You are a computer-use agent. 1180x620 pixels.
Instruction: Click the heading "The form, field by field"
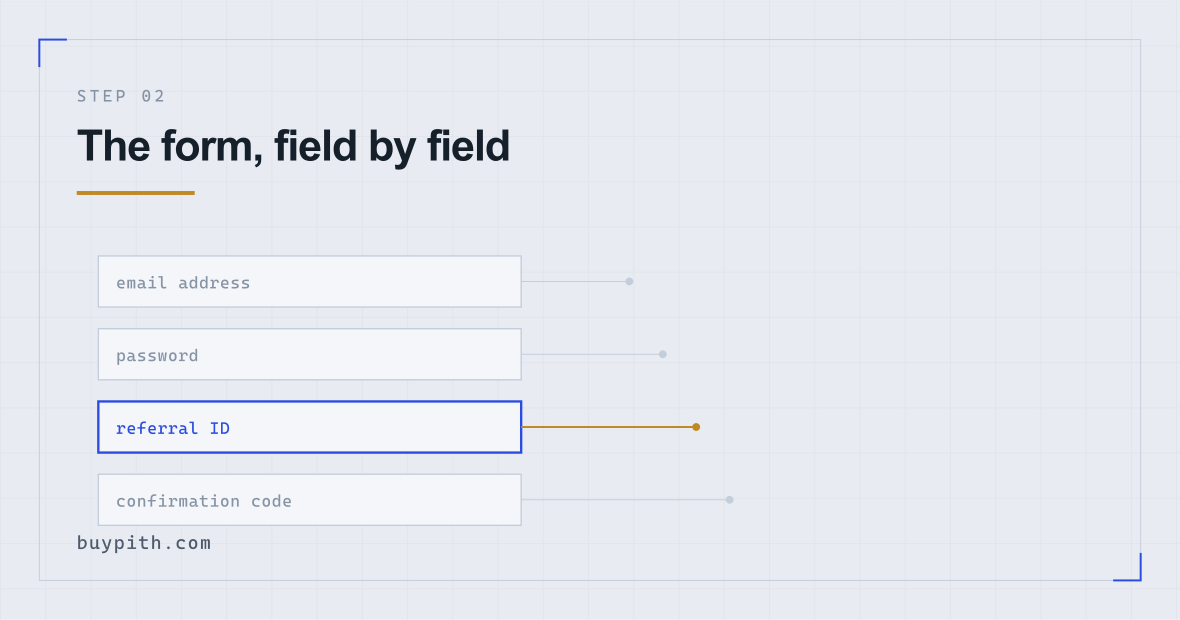coord(293,146)
